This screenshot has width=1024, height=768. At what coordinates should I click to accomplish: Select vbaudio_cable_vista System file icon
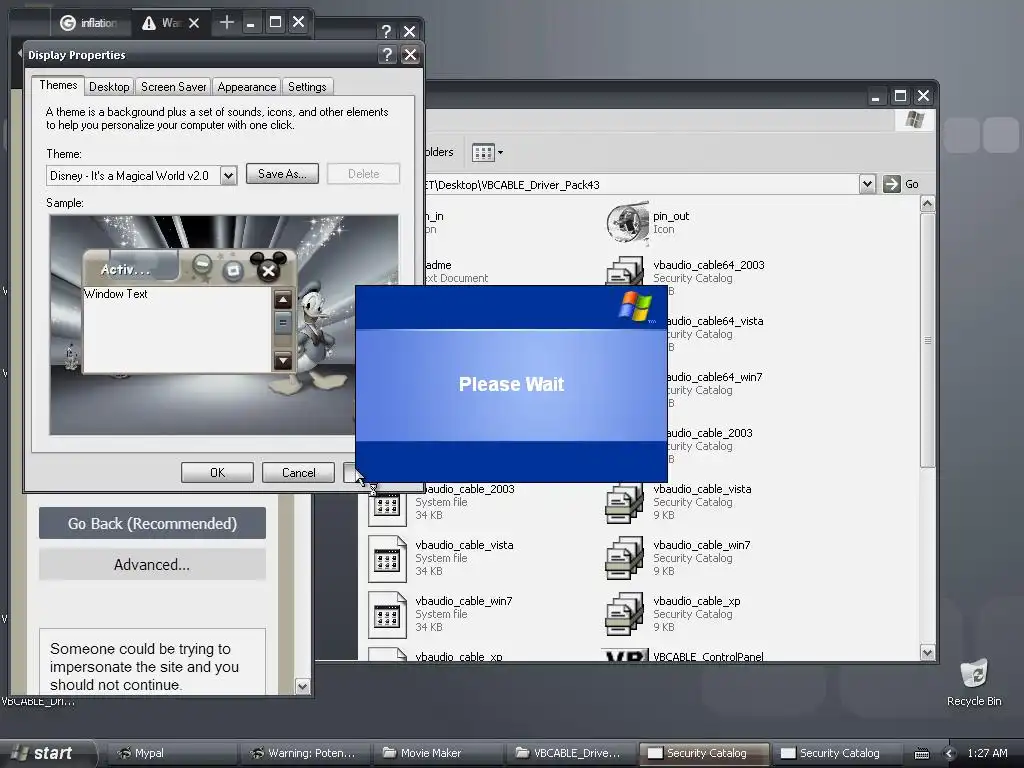pos(387,559)
